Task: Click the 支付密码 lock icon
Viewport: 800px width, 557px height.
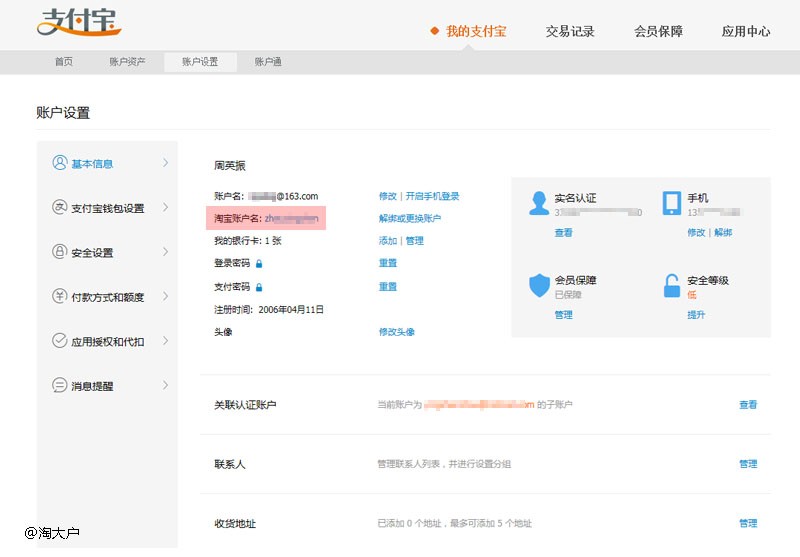Action: tap(259, 287)
